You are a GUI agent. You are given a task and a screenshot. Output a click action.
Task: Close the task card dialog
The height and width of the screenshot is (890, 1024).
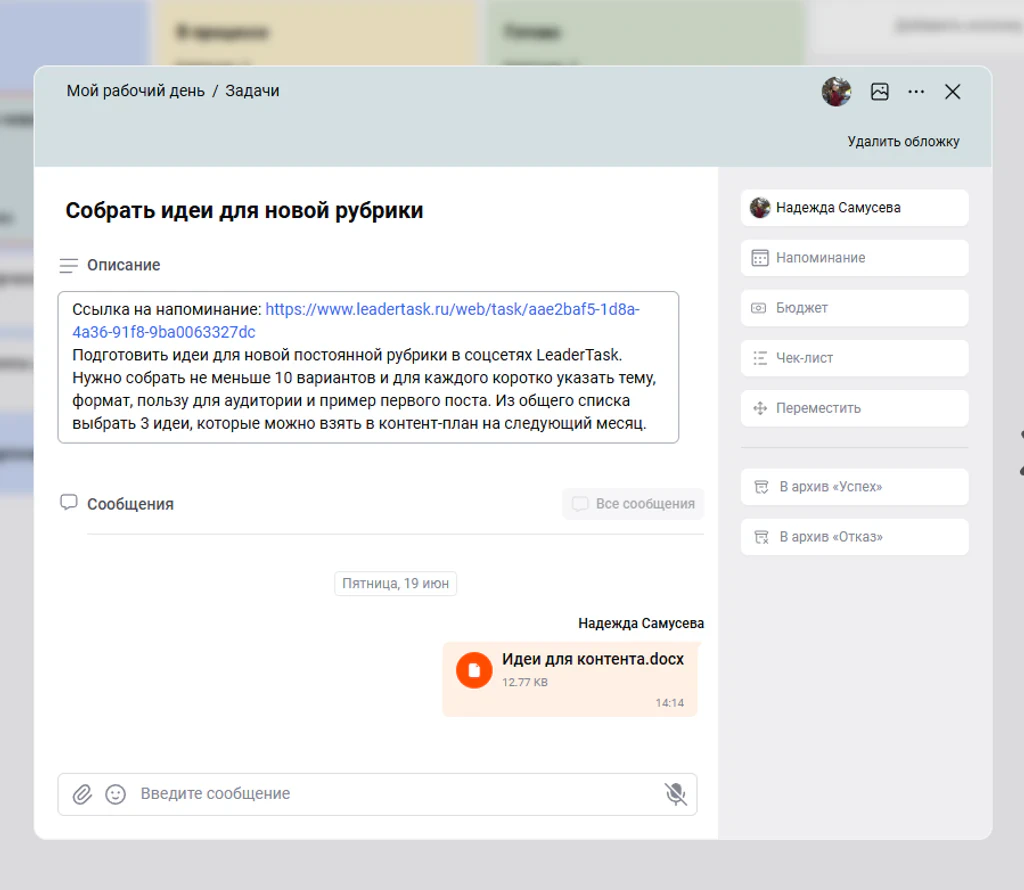coord(953,91)
